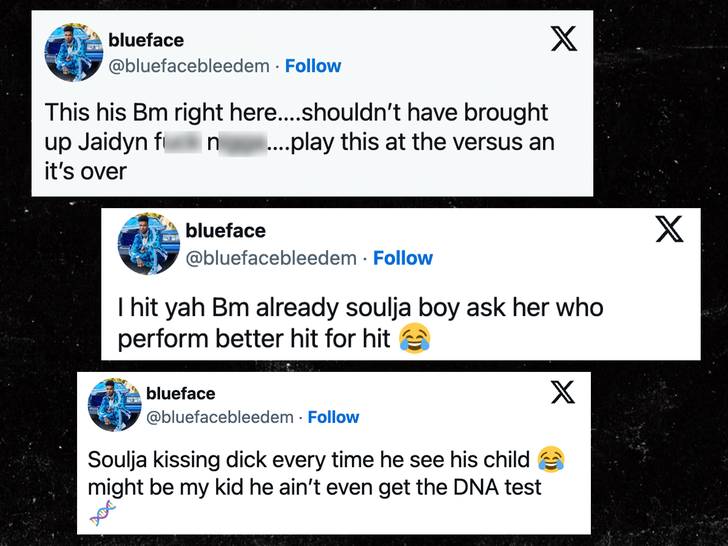Click the blueface display name on the DNA test tweet
728x546 pixels.
(180, 394)
